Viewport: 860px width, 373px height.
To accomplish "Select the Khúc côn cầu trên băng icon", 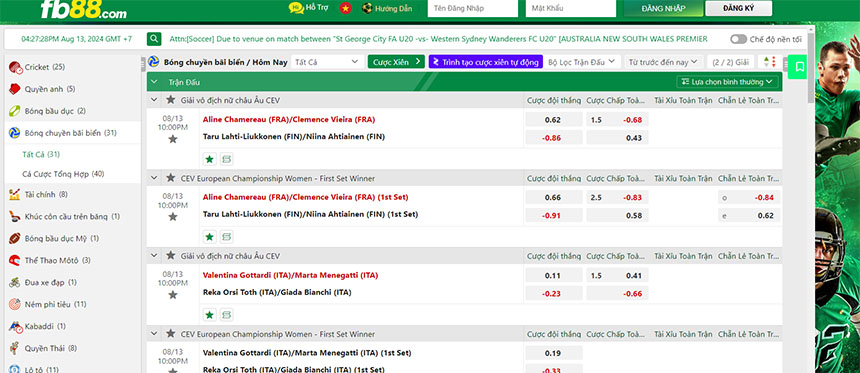I will click(x=15, y=216).
